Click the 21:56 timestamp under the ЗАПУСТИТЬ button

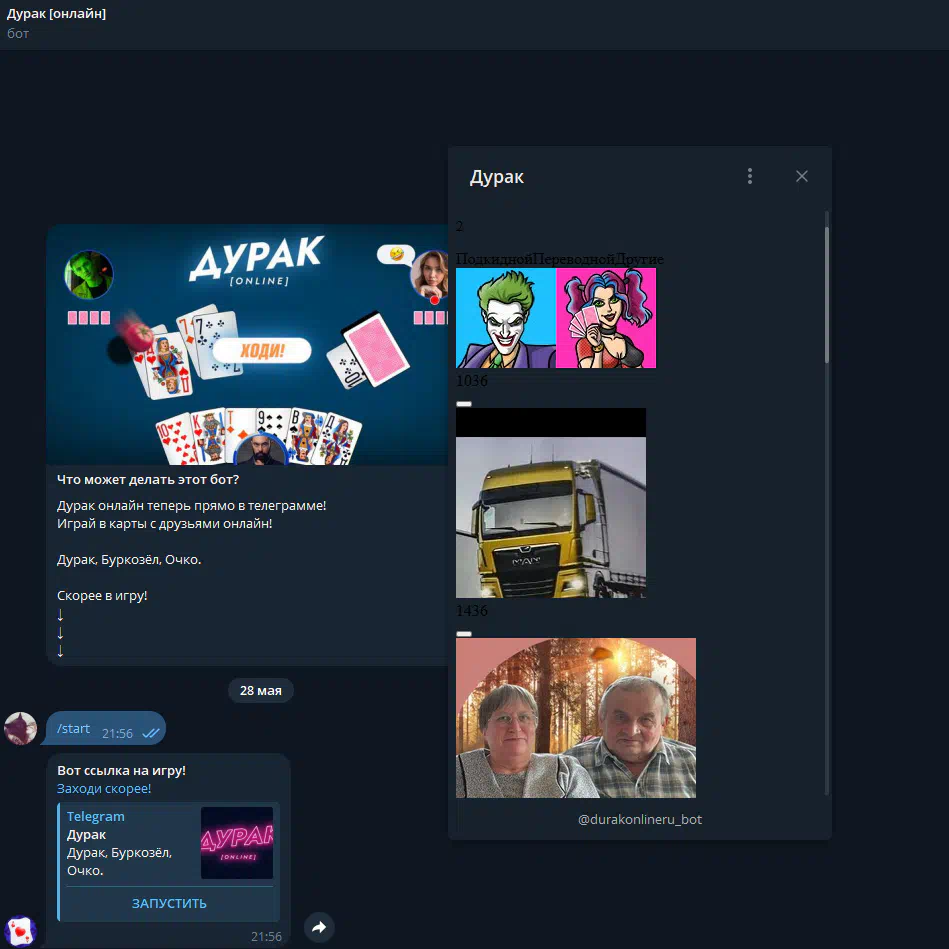[266, 937]
